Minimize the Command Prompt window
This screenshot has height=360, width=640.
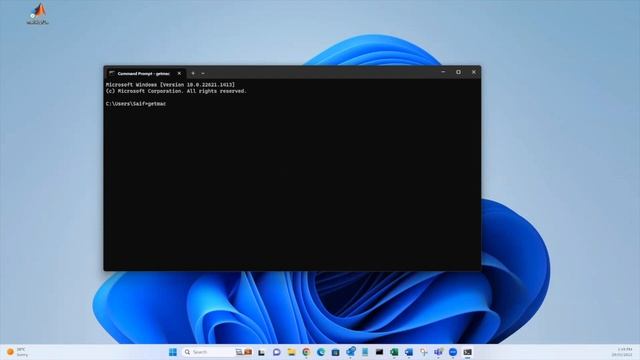click(443, 72)
